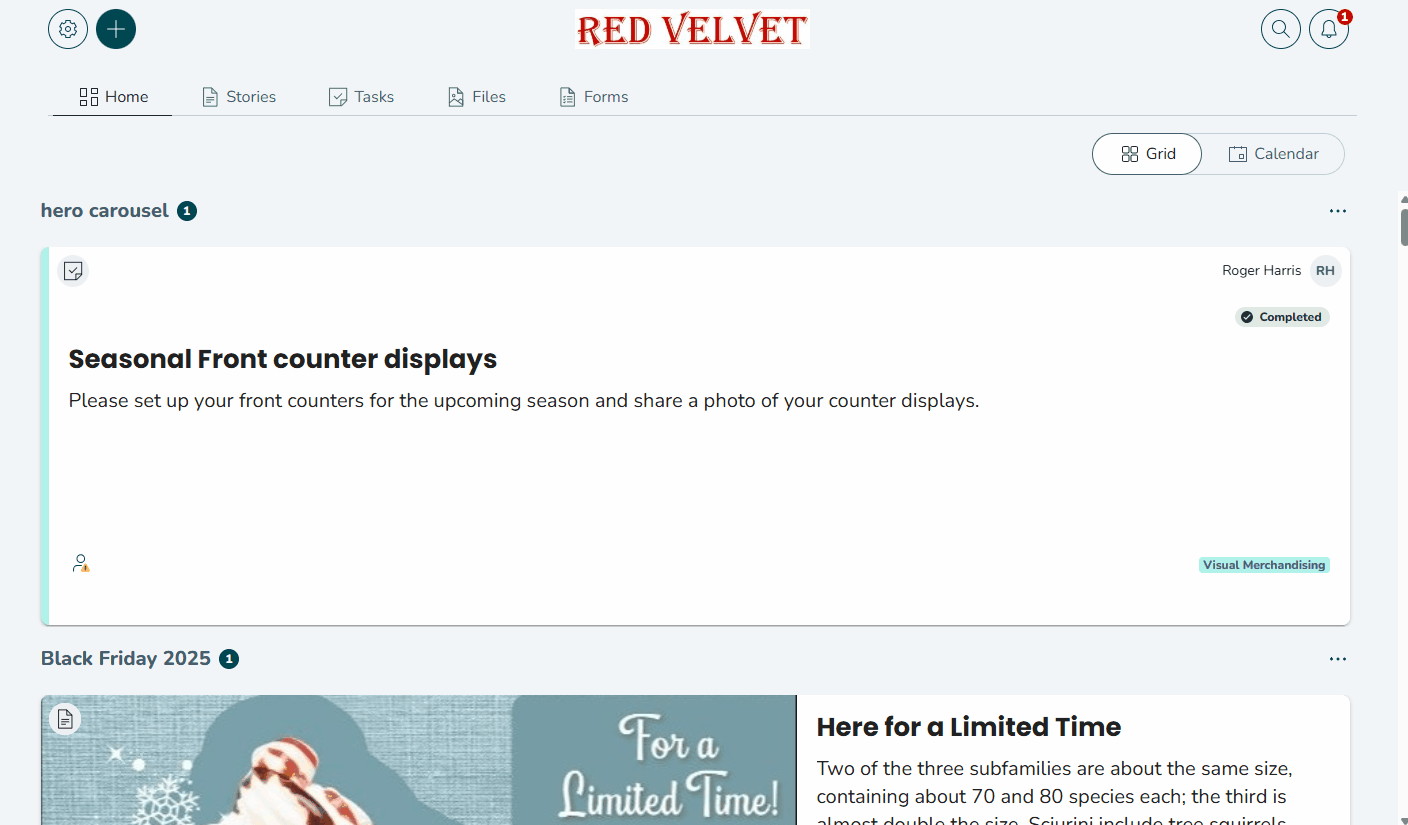This screenshot has width=1408, height=825.
Task: Switch to Grid view
Action: (1147, 154)
